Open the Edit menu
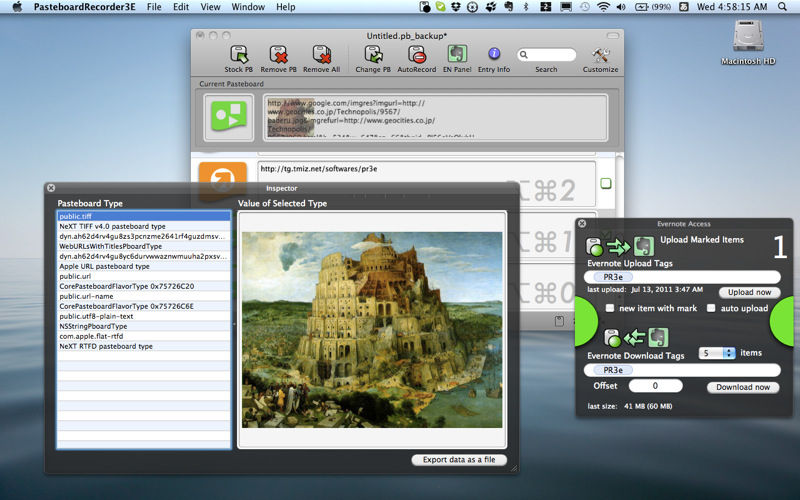The height and width of the screenshot is (500, 800). (x=181, y=7)
